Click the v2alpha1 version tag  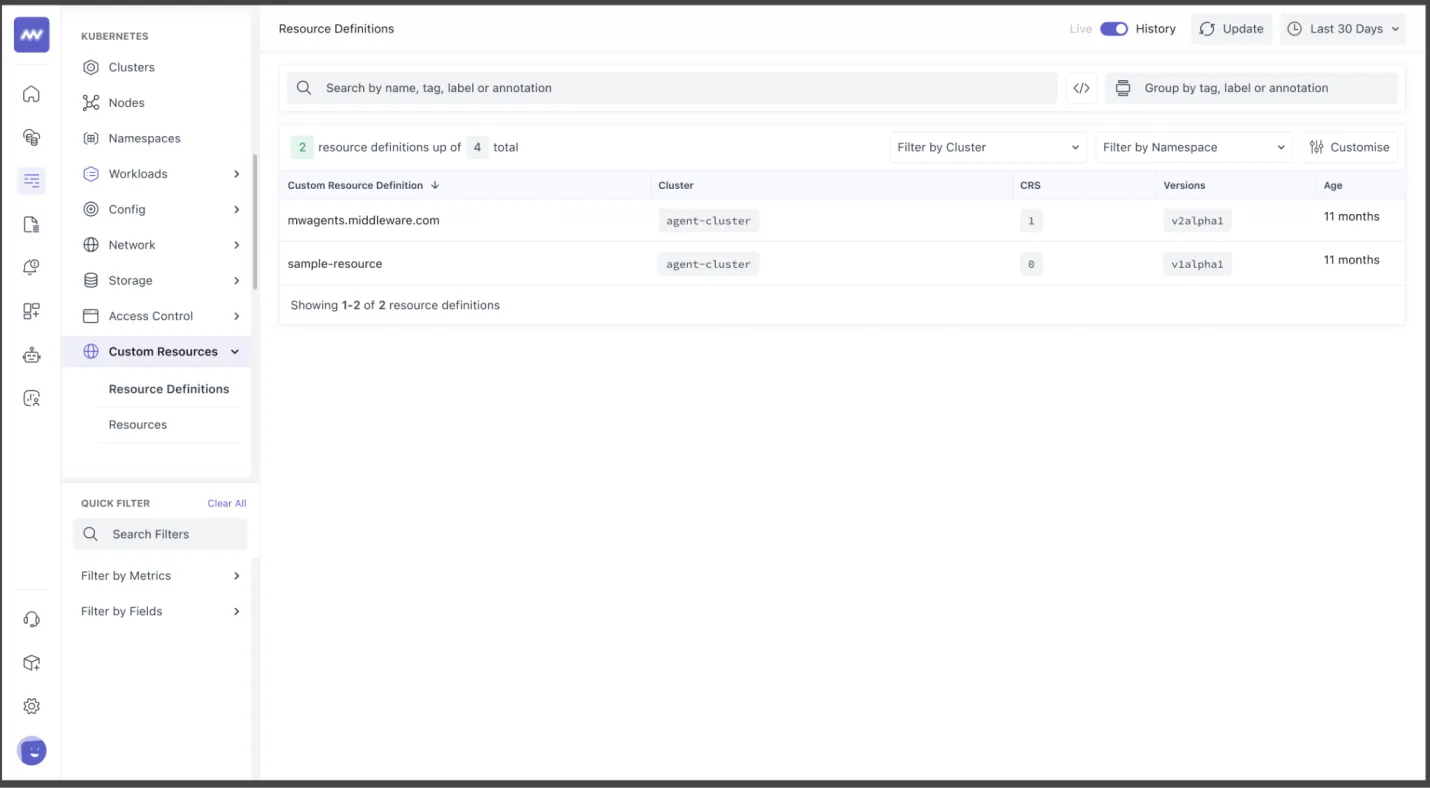[1197, 221]
